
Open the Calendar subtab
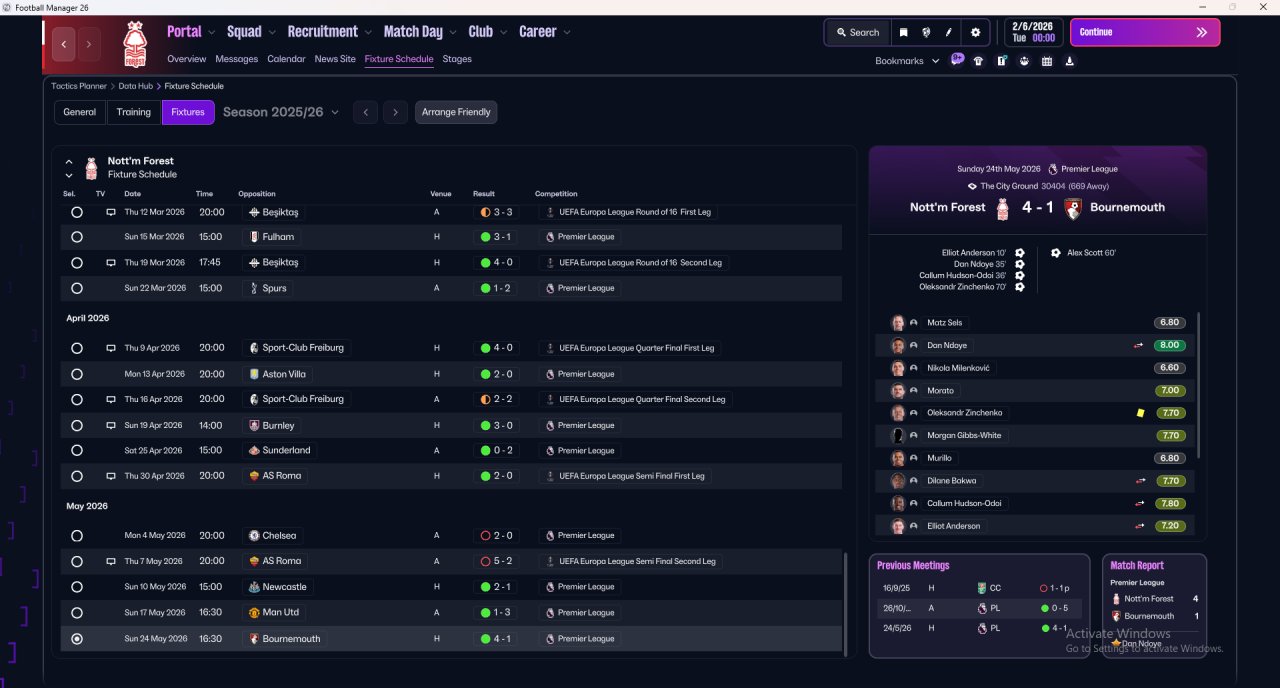click(287, 59)
